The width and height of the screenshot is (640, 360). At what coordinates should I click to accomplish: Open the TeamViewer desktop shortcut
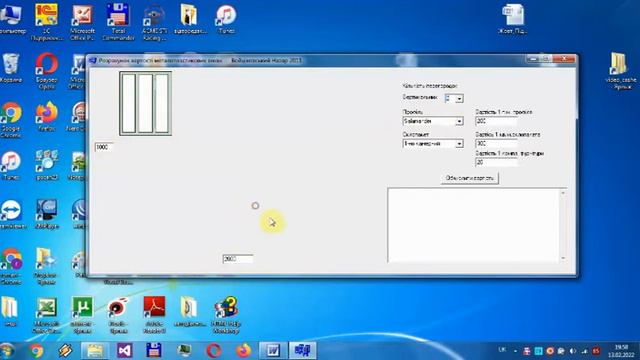tap(11, 214)
